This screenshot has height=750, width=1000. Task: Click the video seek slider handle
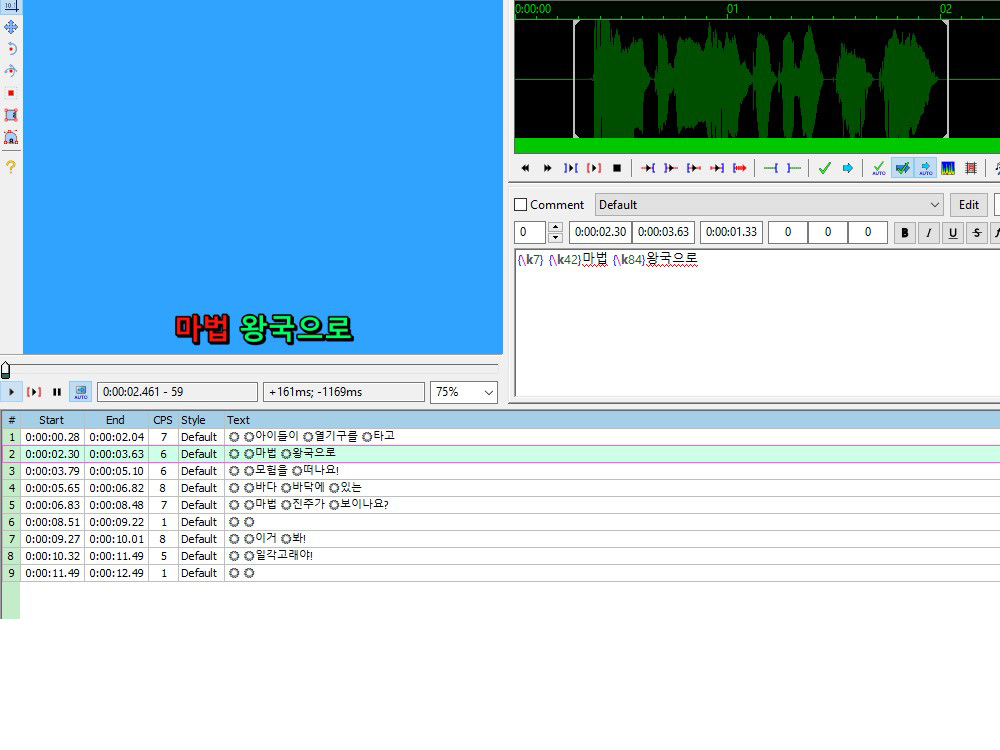5,370
